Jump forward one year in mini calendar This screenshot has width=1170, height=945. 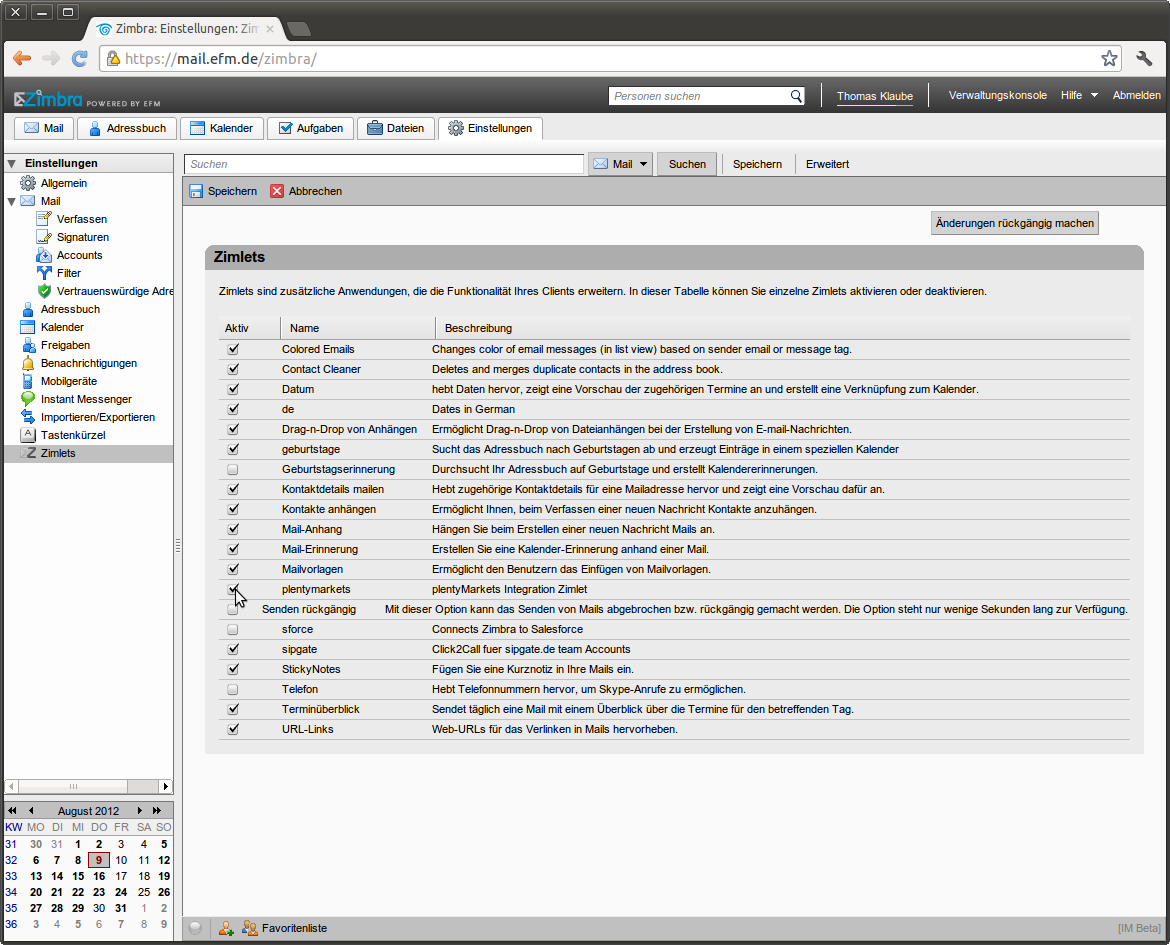coord(157,811)
